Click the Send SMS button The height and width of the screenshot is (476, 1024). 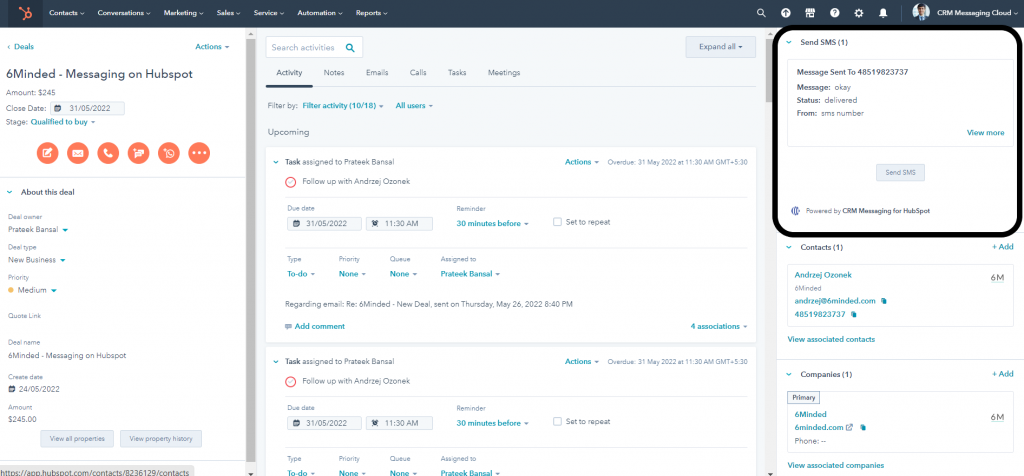pos(900,173)
